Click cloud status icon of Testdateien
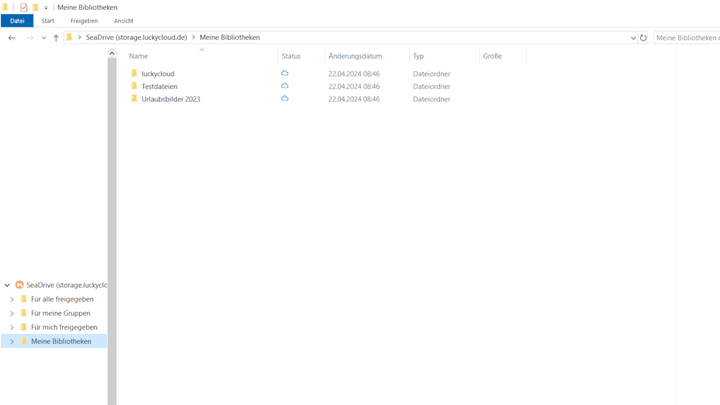The height and width of the screenshot is (405, 720). (285, 86)
